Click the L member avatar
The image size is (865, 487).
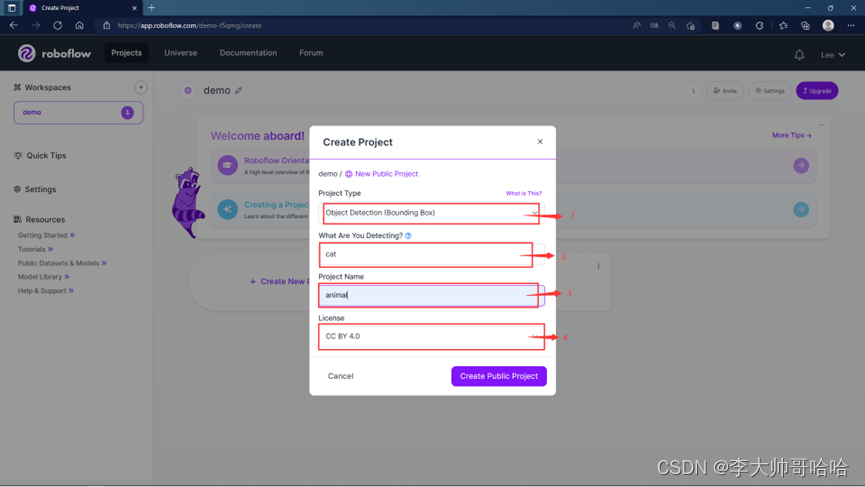coord(694,91)
